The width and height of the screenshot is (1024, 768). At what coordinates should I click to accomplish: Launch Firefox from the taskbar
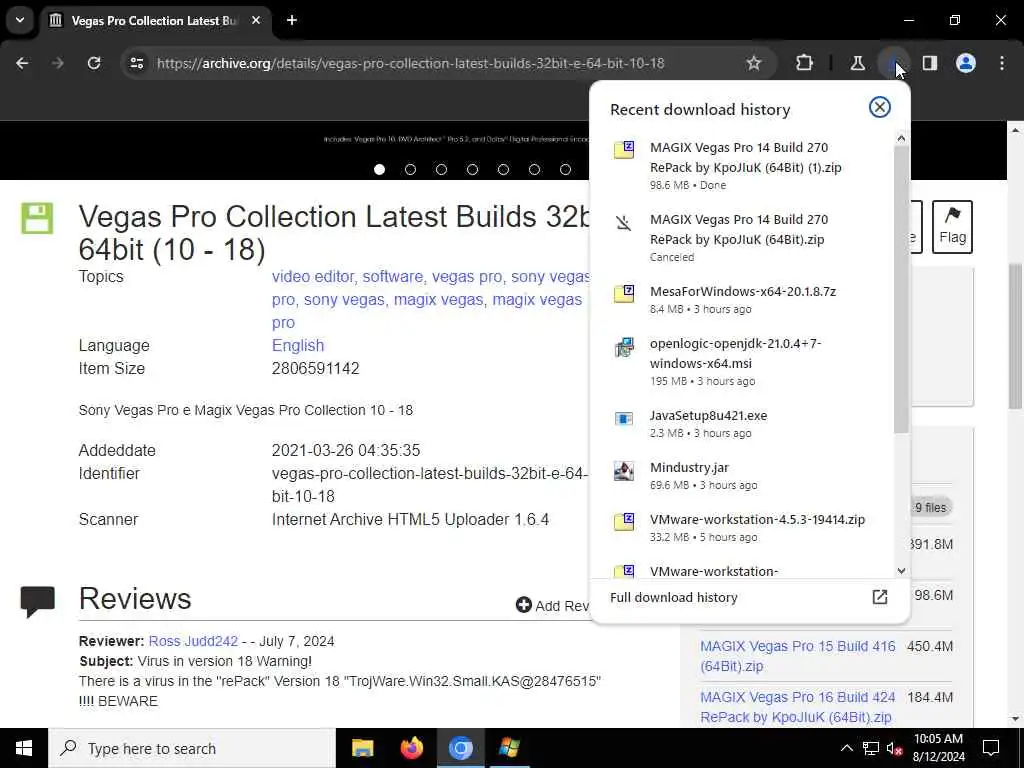411,748
